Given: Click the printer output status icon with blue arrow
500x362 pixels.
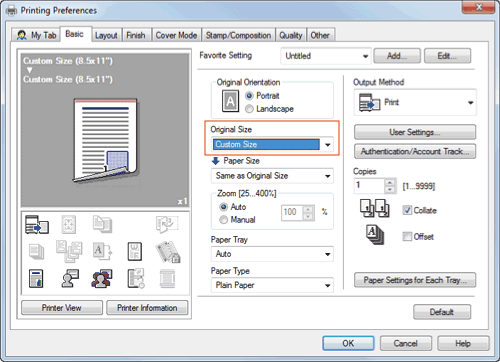Looking at the screenshot, I should 37,224.
